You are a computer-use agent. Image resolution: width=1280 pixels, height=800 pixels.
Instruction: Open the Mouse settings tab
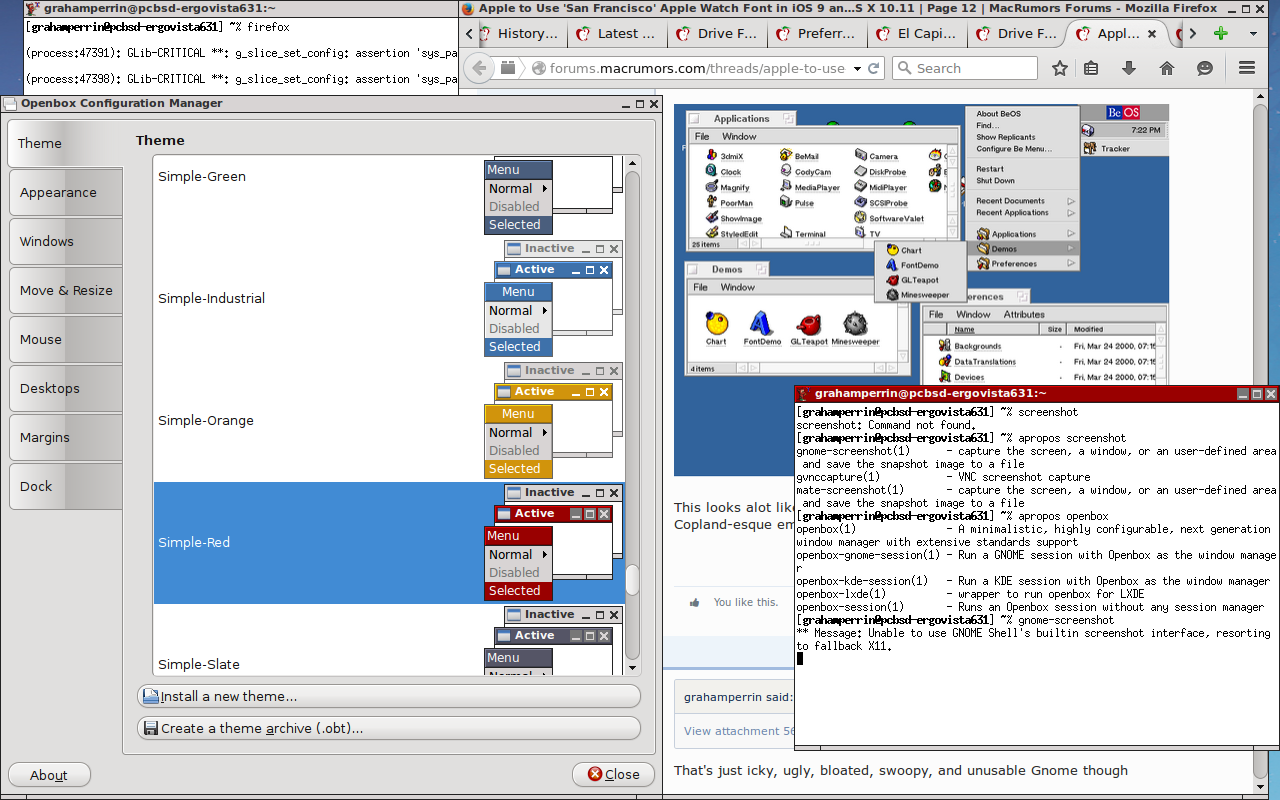(x=65, y=339)
